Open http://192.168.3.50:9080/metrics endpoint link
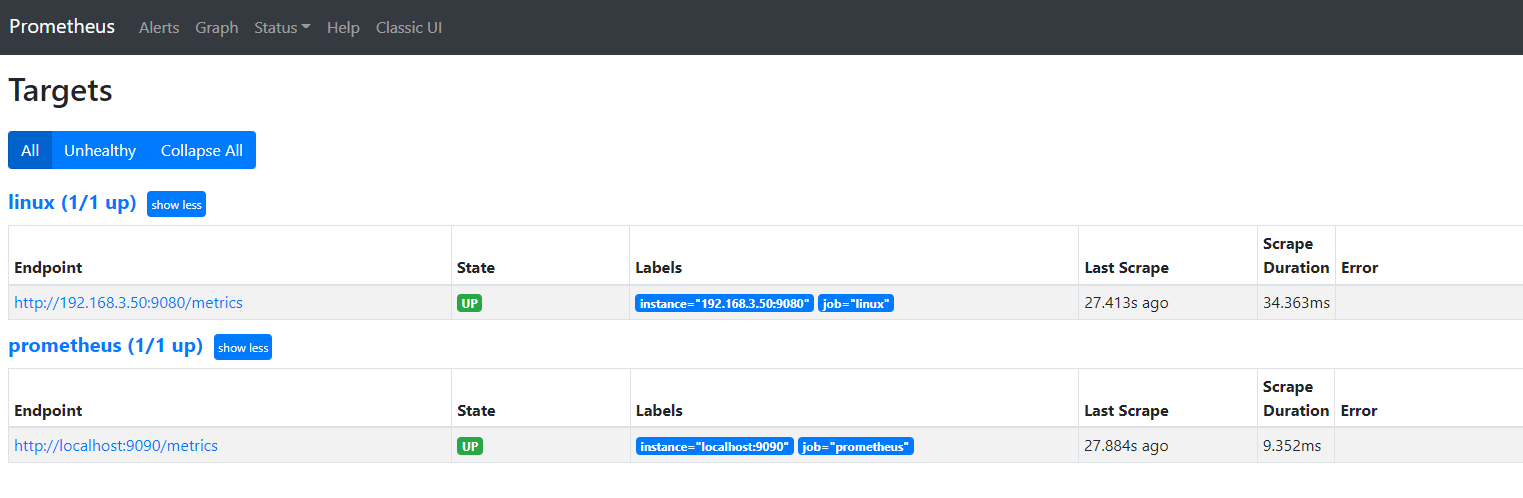Screen dimensions: 1523x498 pyautogui.click(x=128, y=302)
